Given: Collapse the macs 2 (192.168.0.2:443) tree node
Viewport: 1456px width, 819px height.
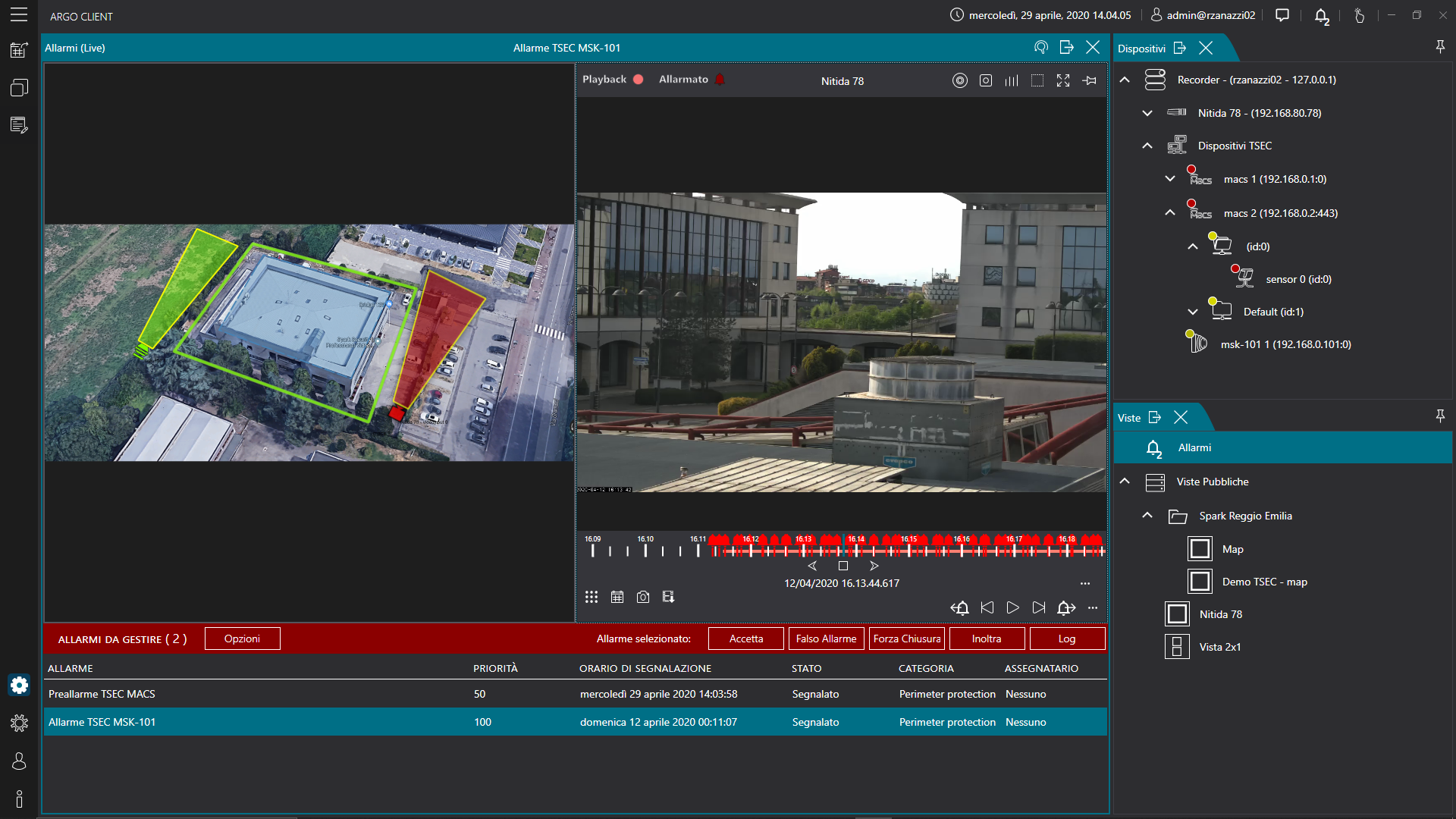Looking at the screenshot, I should pos(1170,213).
